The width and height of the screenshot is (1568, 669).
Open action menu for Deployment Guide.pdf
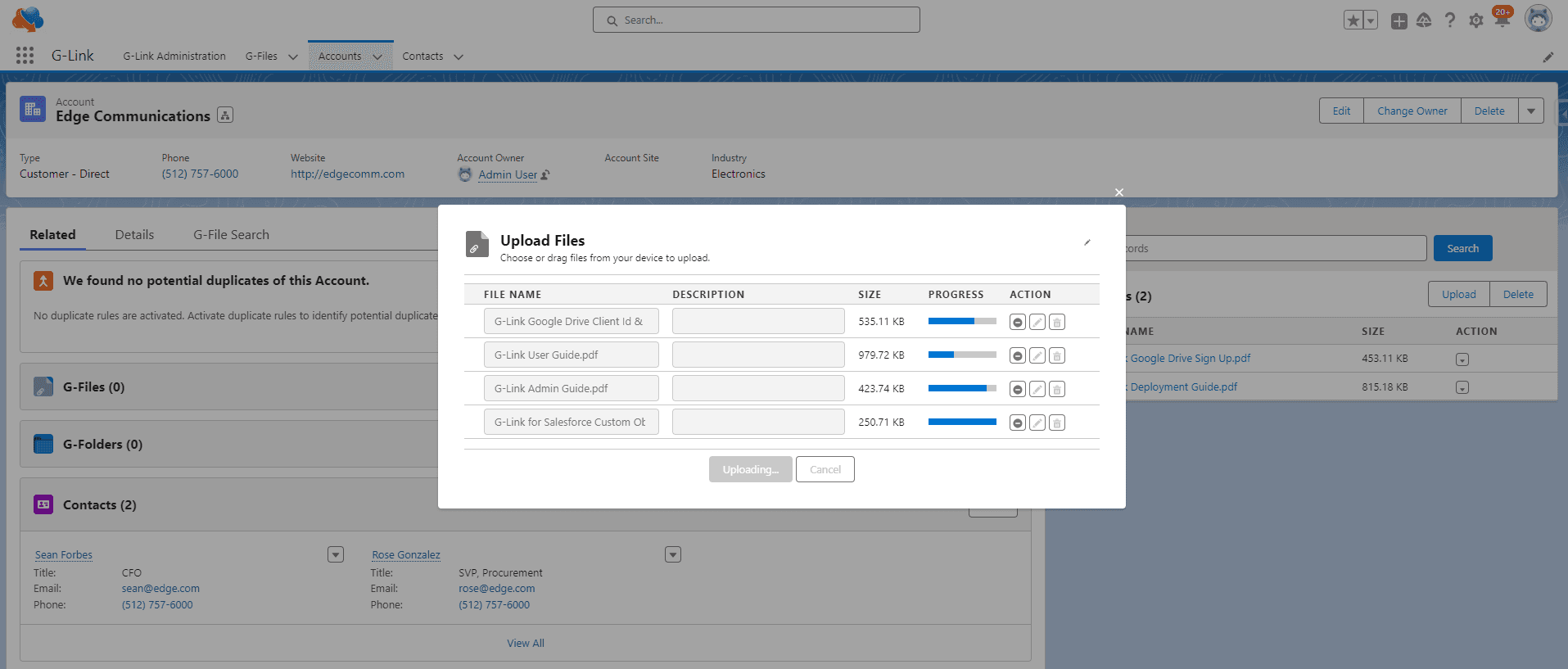[x=1462, y=387]
